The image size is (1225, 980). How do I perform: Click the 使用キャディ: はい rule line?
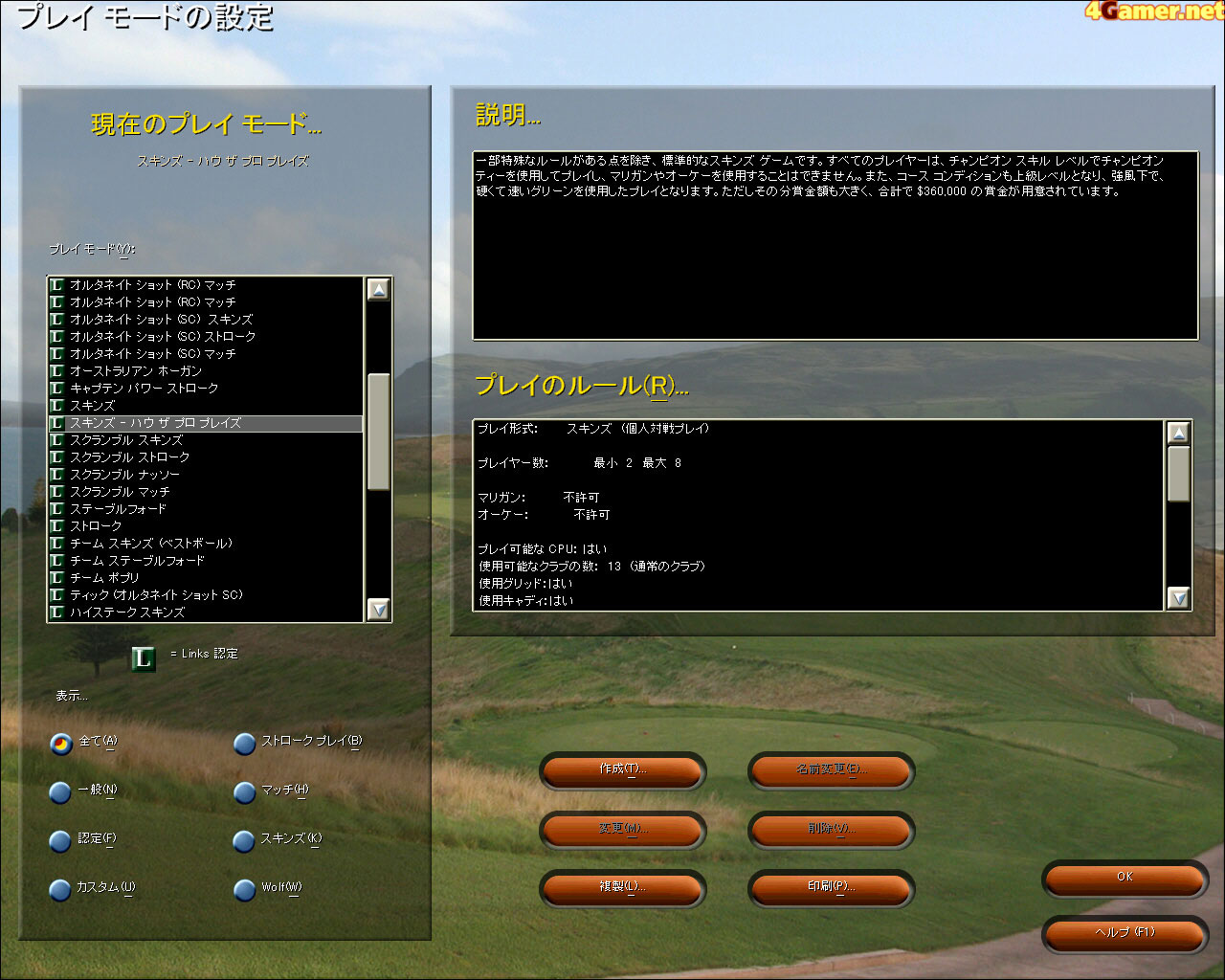click(525, 601)
